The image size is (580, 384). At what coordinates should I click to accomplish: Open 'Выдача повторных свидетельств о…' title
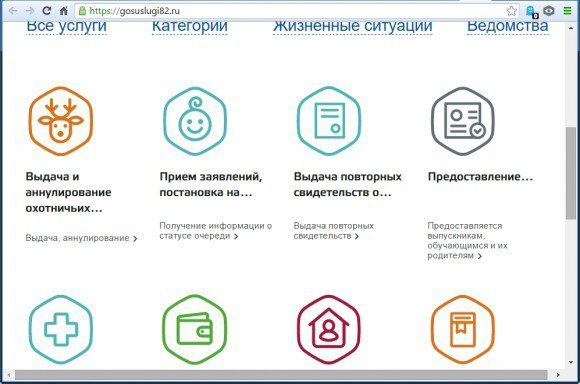[x=347, y=184]
